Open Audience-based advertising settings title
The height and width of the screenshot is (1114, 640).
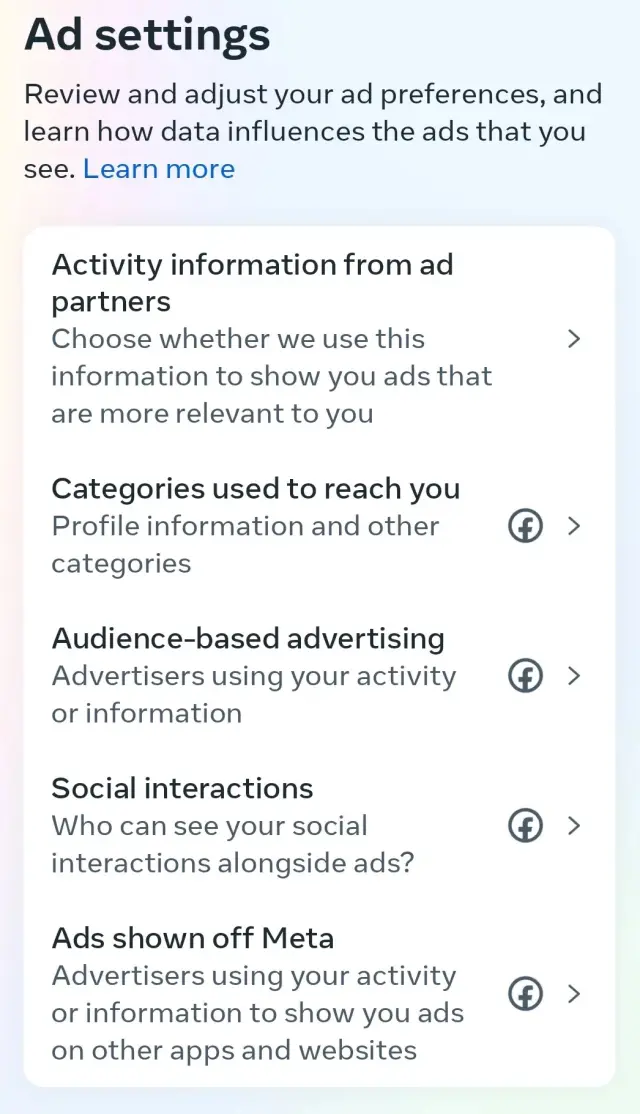coord(248,639)
